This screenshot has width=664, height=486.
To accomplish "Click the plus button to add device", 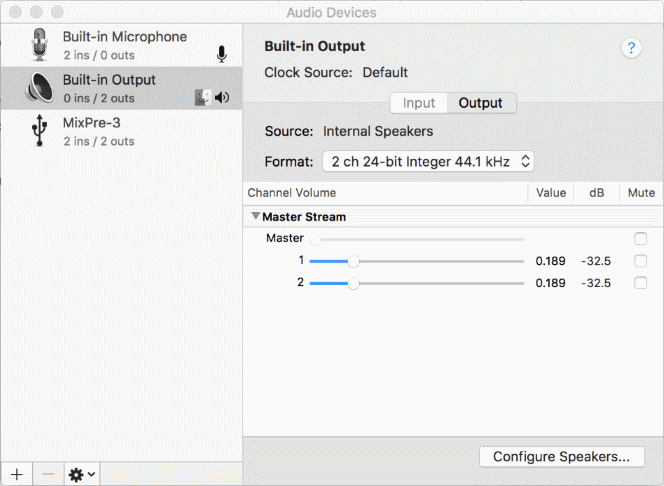I will click(15, 473).
